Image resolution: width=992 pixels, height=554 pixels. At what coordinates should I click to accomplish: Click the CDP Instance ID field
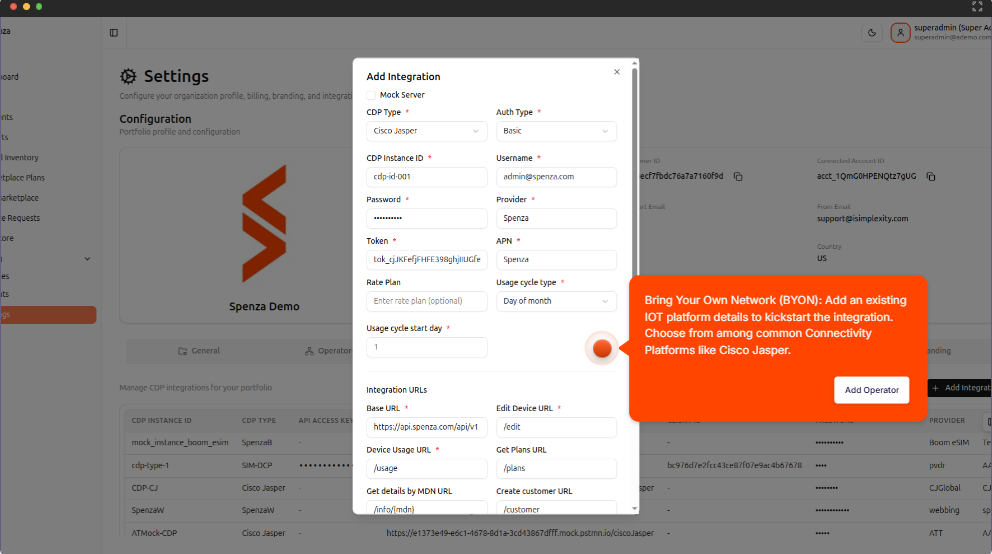point(426,176)
